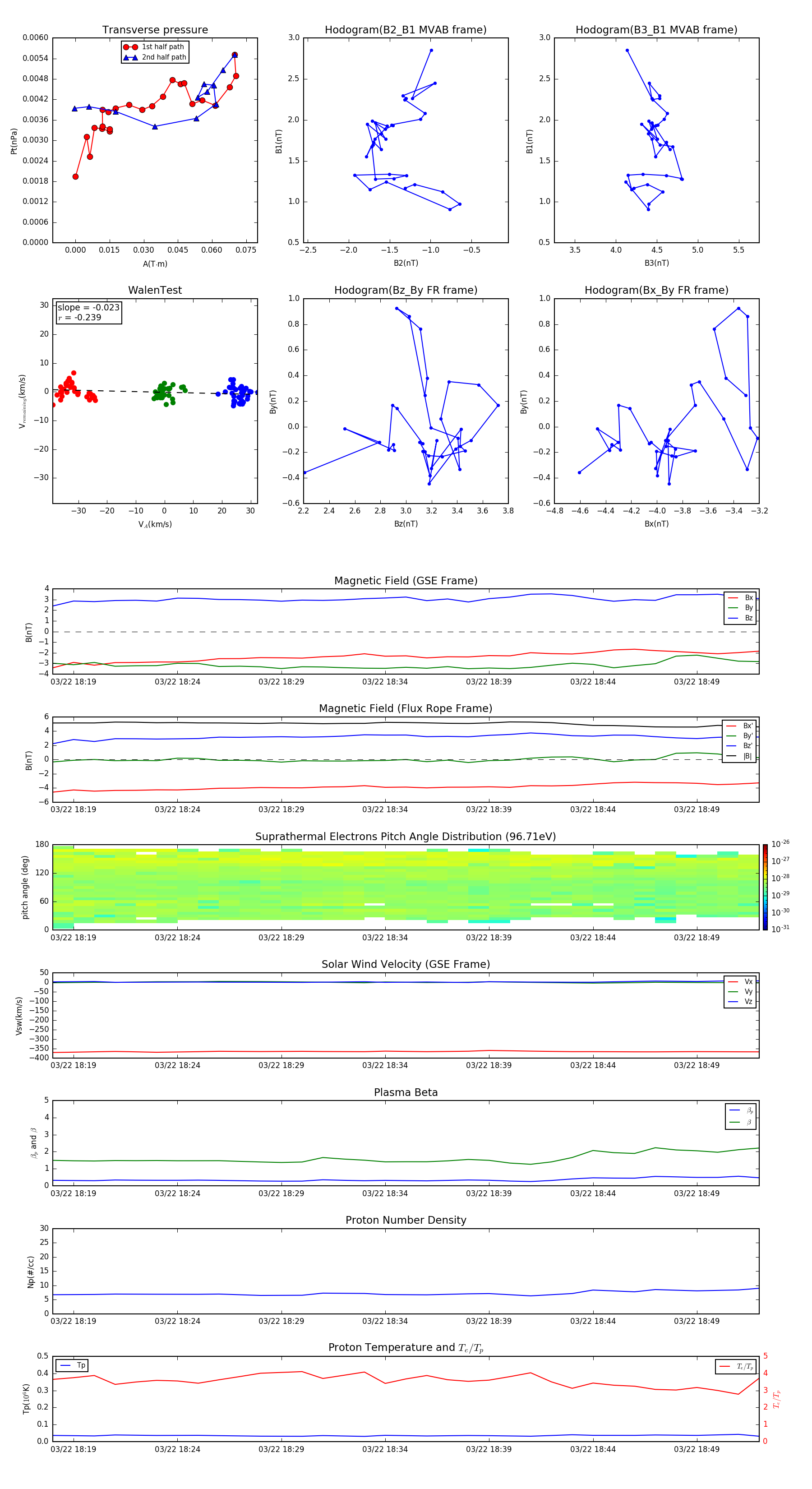Click the 'Bz(nT)' x-axis label
This screenshot has width=812, height=1489.
coord(406,524)
